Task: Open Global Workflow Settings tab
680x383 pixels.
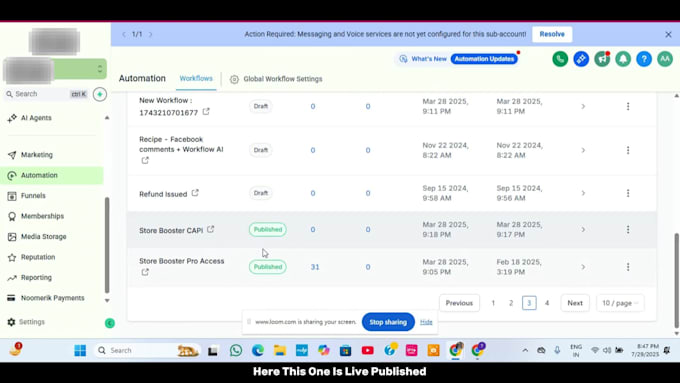Action: pyautogui.click(x=276, y=79)
